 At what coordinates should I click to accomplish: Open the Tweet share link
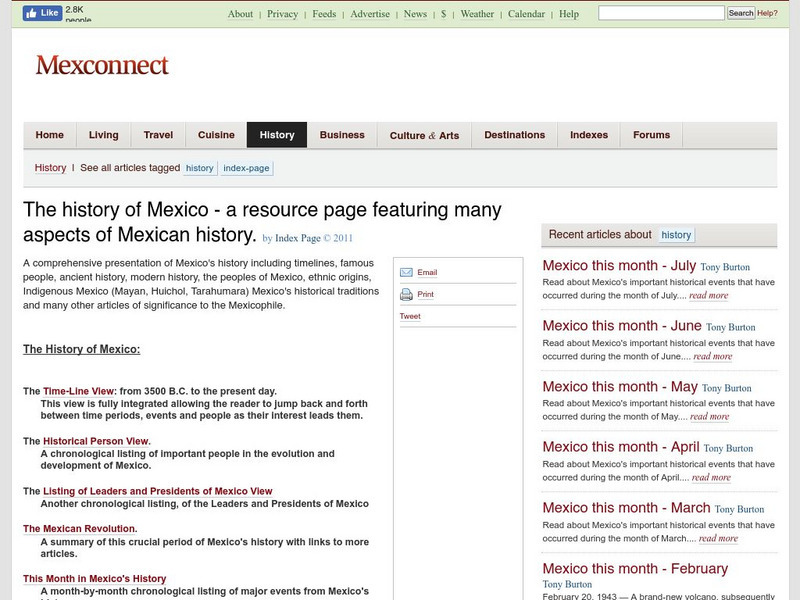[410, 316]
